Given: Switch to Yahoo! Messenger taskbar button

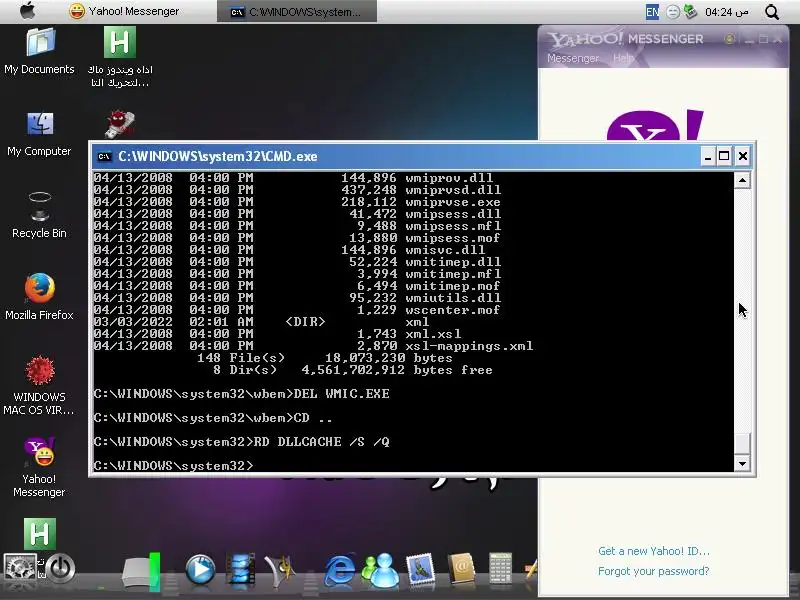Looking at the screenshot, I should (124, 11).
